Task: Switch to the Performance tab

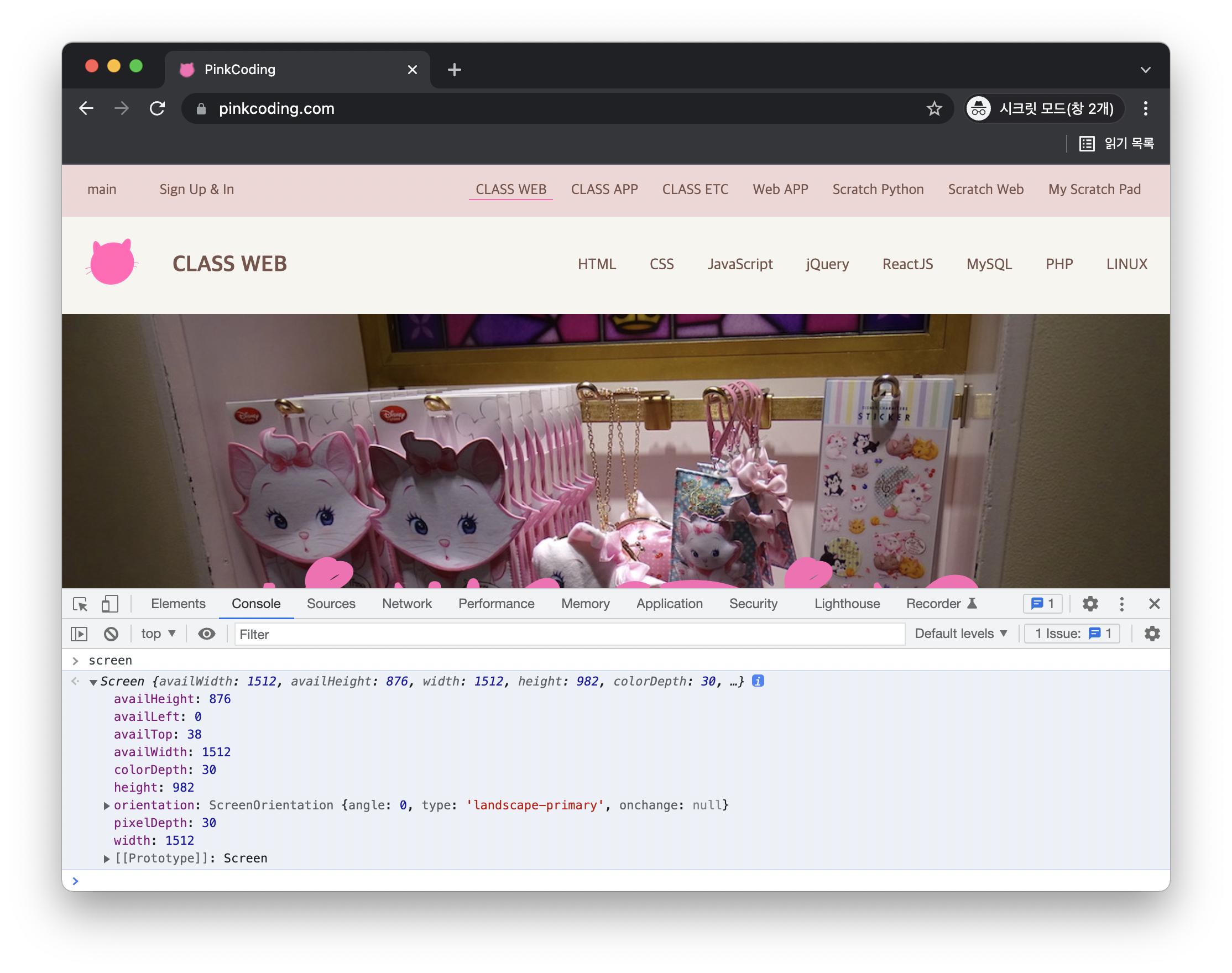Action: 496,604
